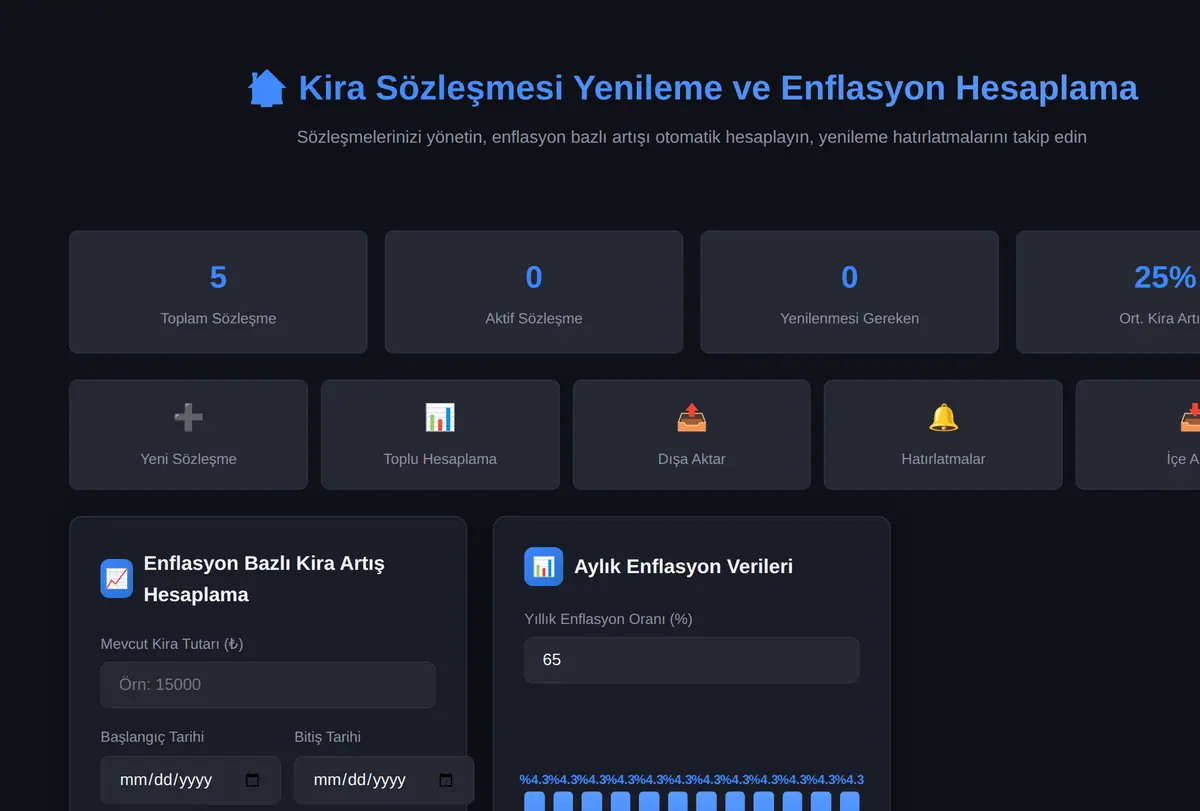This screenshot has width=1200, height=811.
Task: Click the Mevcut Kira Tutarı (₺) label
Action: 172,644
